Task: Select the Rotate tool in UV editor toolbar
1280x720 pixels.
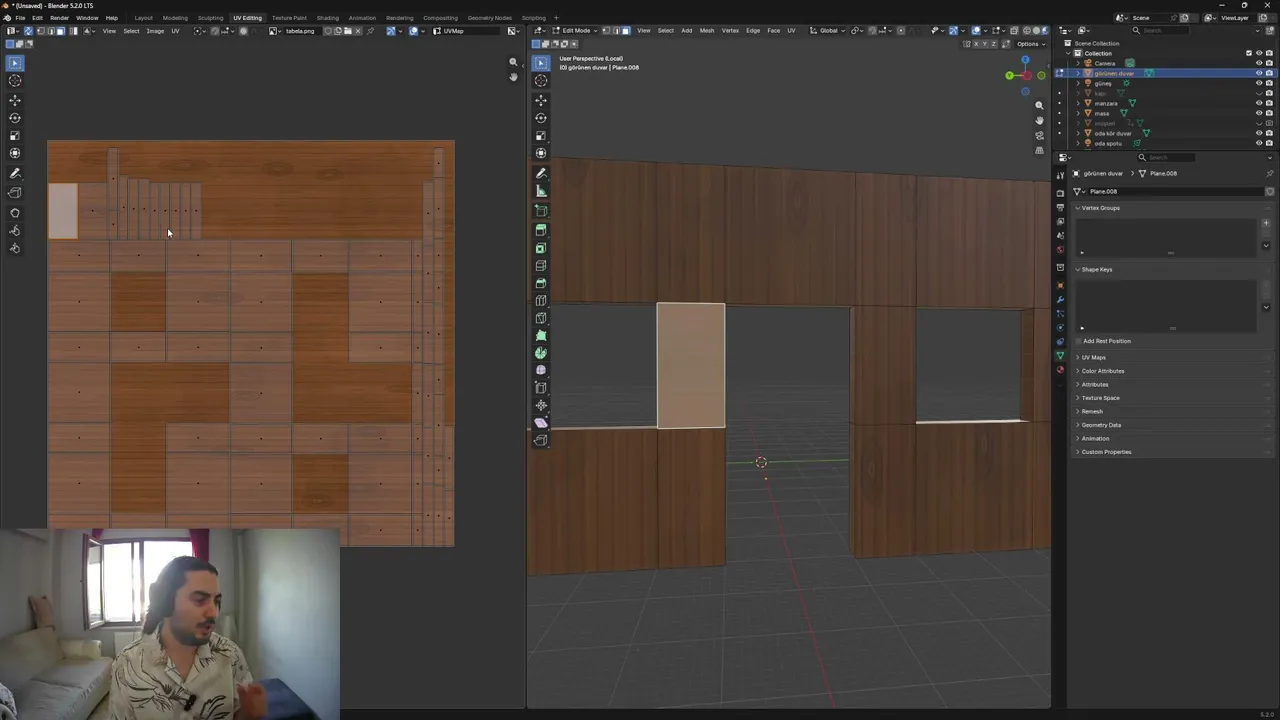Action: point(15,118)
